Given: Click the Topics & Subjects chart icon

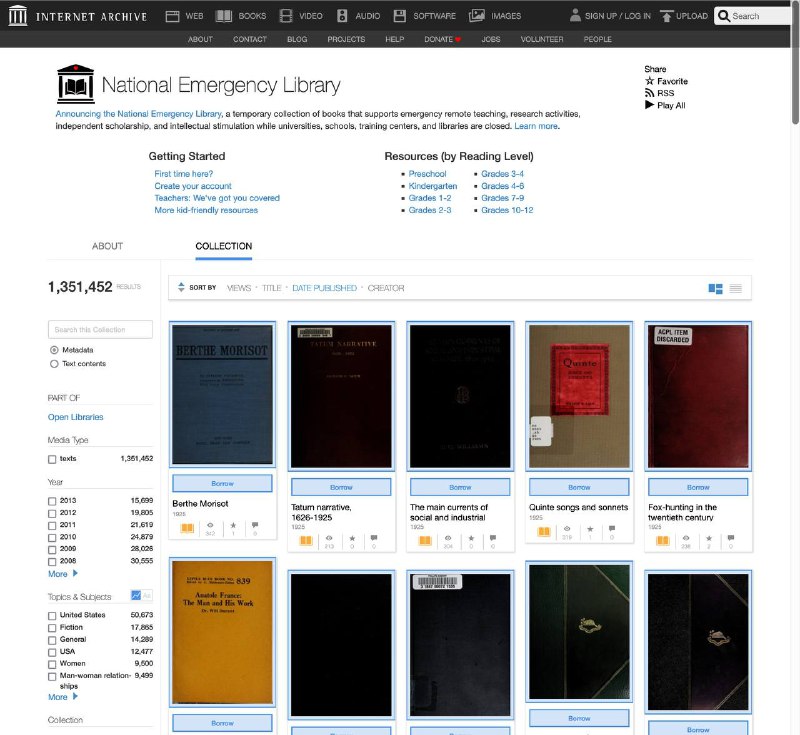Looking at the screenshot, I should [x=136, y=595].
